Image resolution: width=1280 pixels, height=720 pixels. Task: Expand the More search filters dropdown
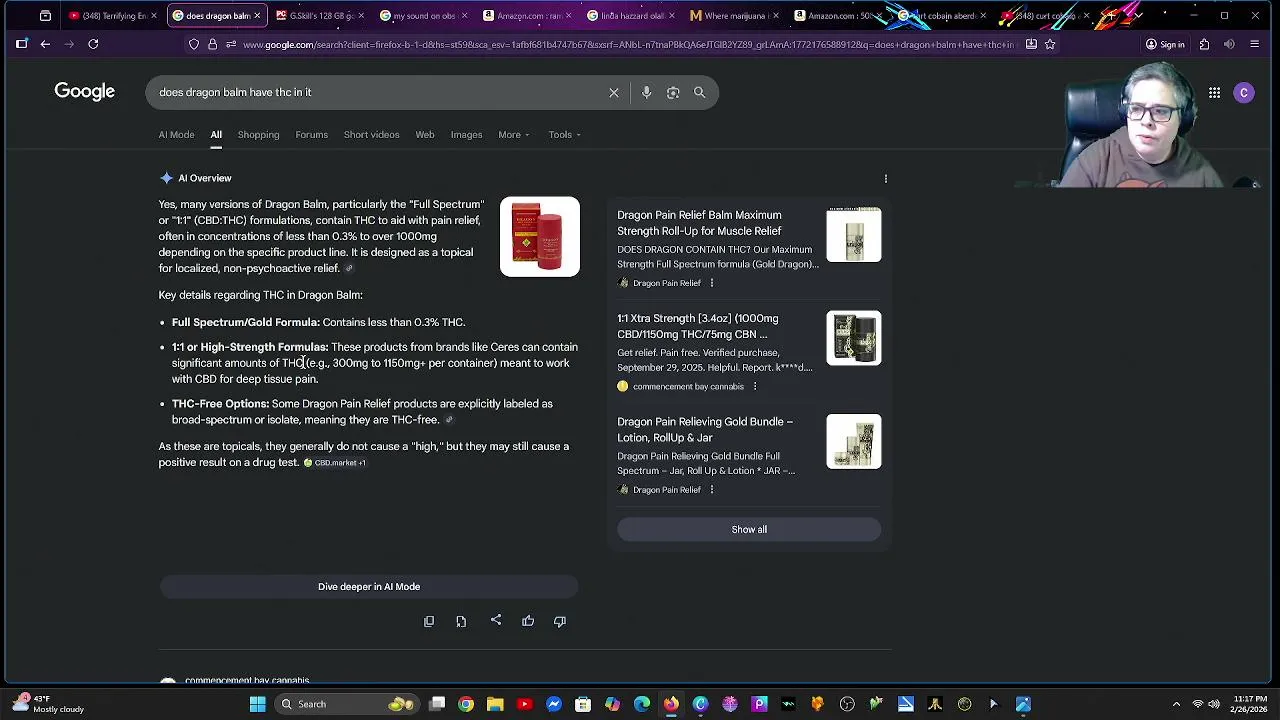(x=514, y=135)
